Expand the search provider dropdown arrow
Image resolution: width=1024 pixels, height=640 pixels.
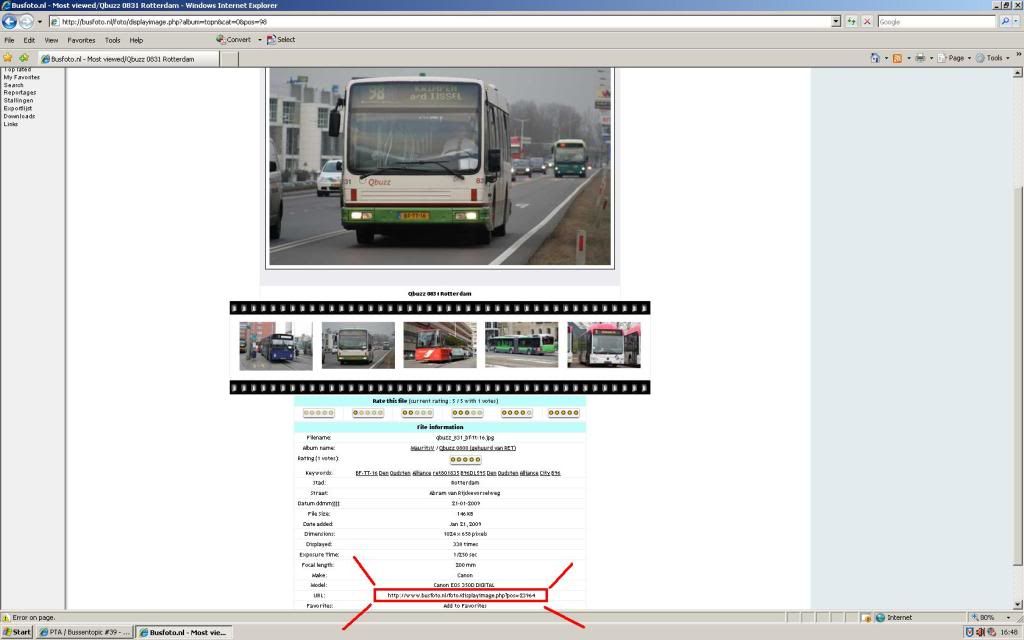click(1016, 22)
